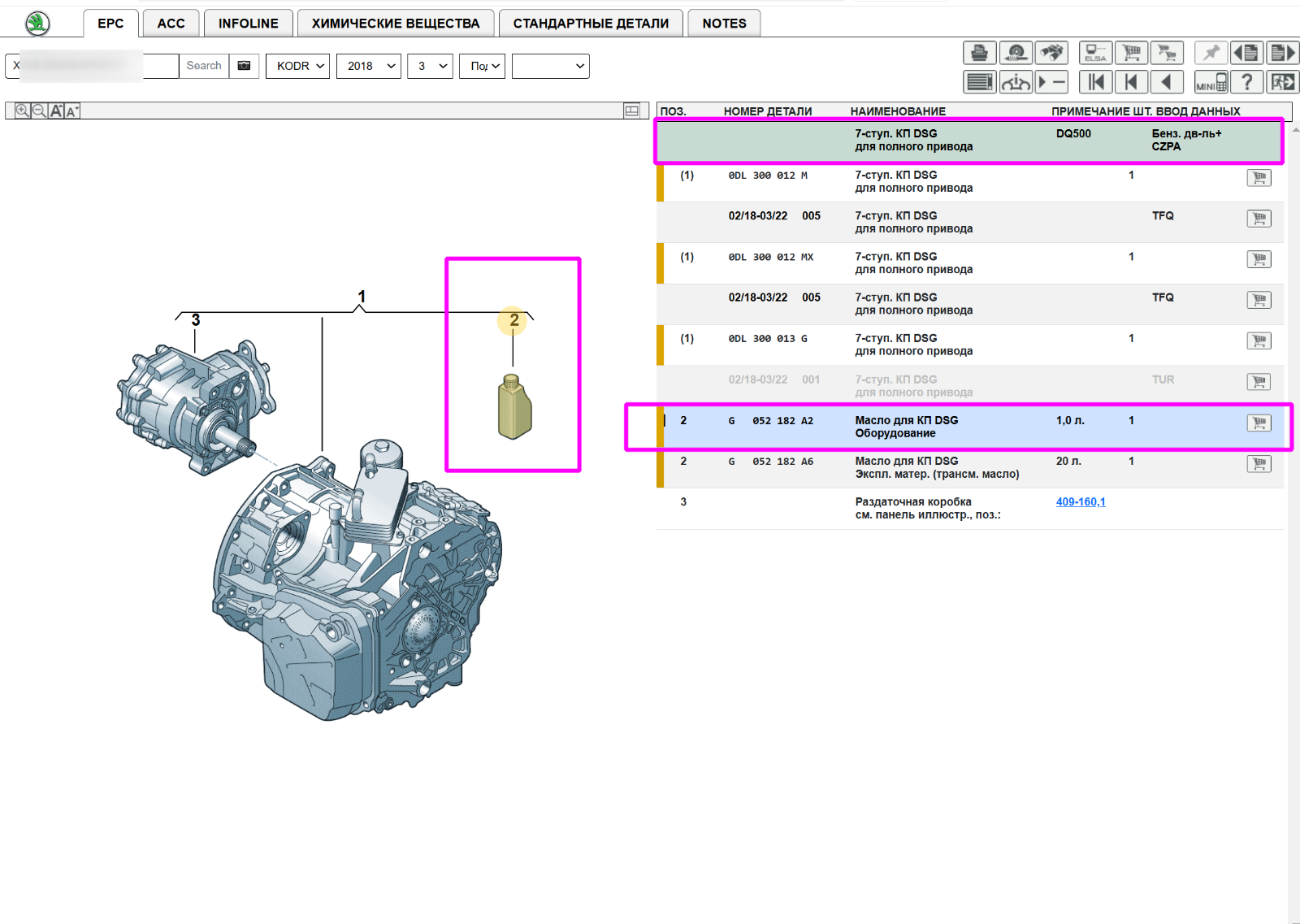Viewport: 1300px width, 924px height.
Task: Open the empty dropdown beside 'По' selector
Action: [551, 66]
